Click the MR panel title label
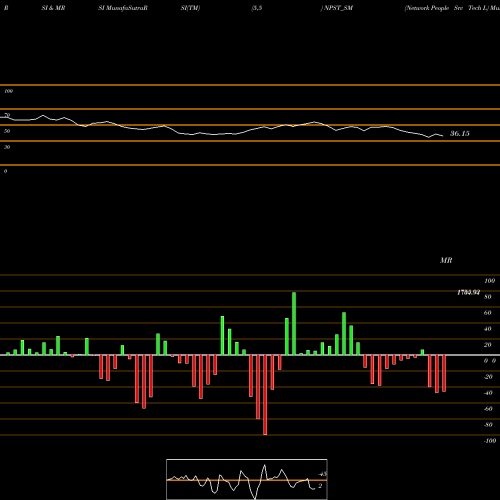 click(446, 260)
